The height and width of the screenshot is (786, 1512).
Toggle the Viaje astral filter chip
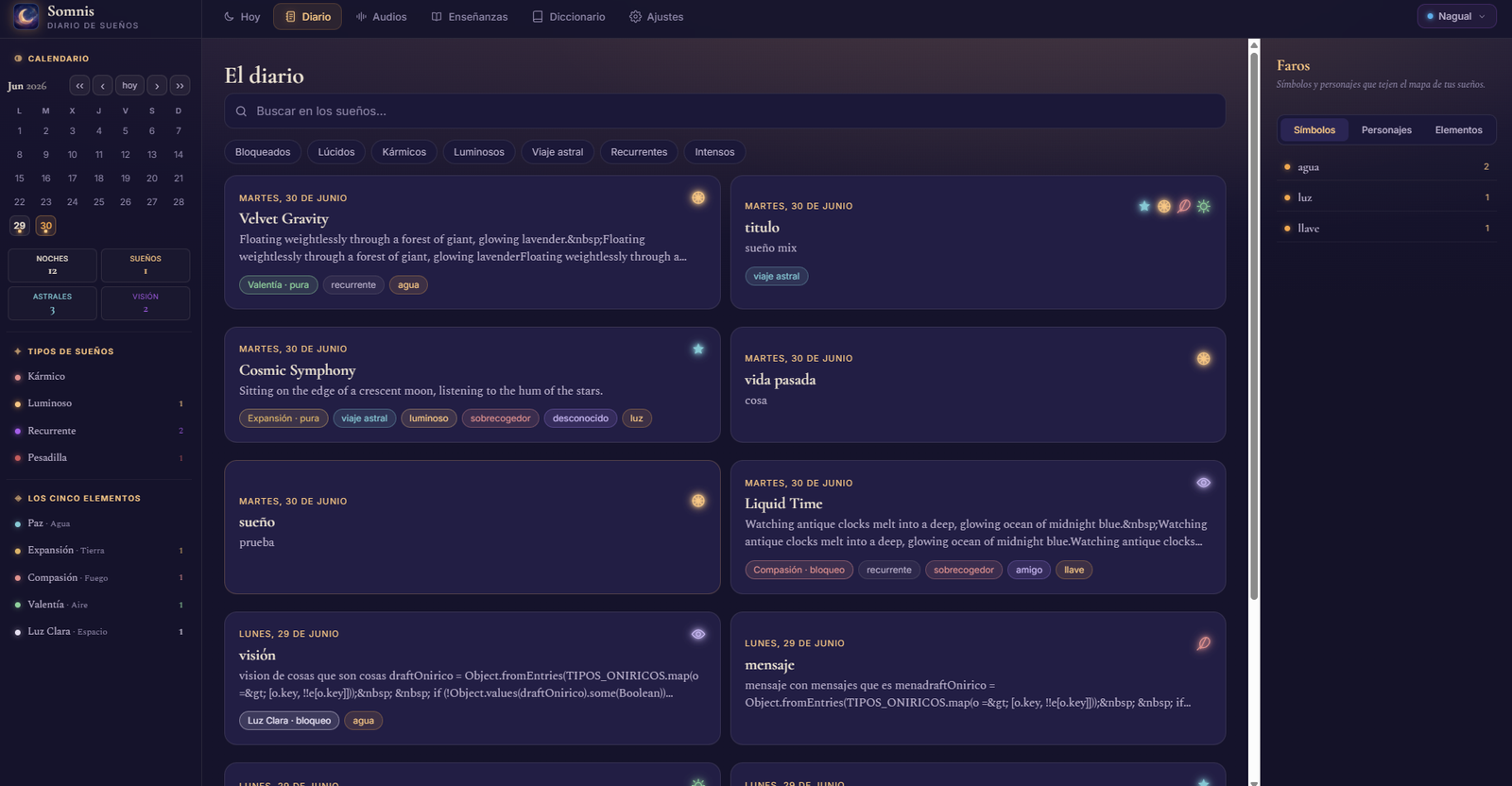558,152
